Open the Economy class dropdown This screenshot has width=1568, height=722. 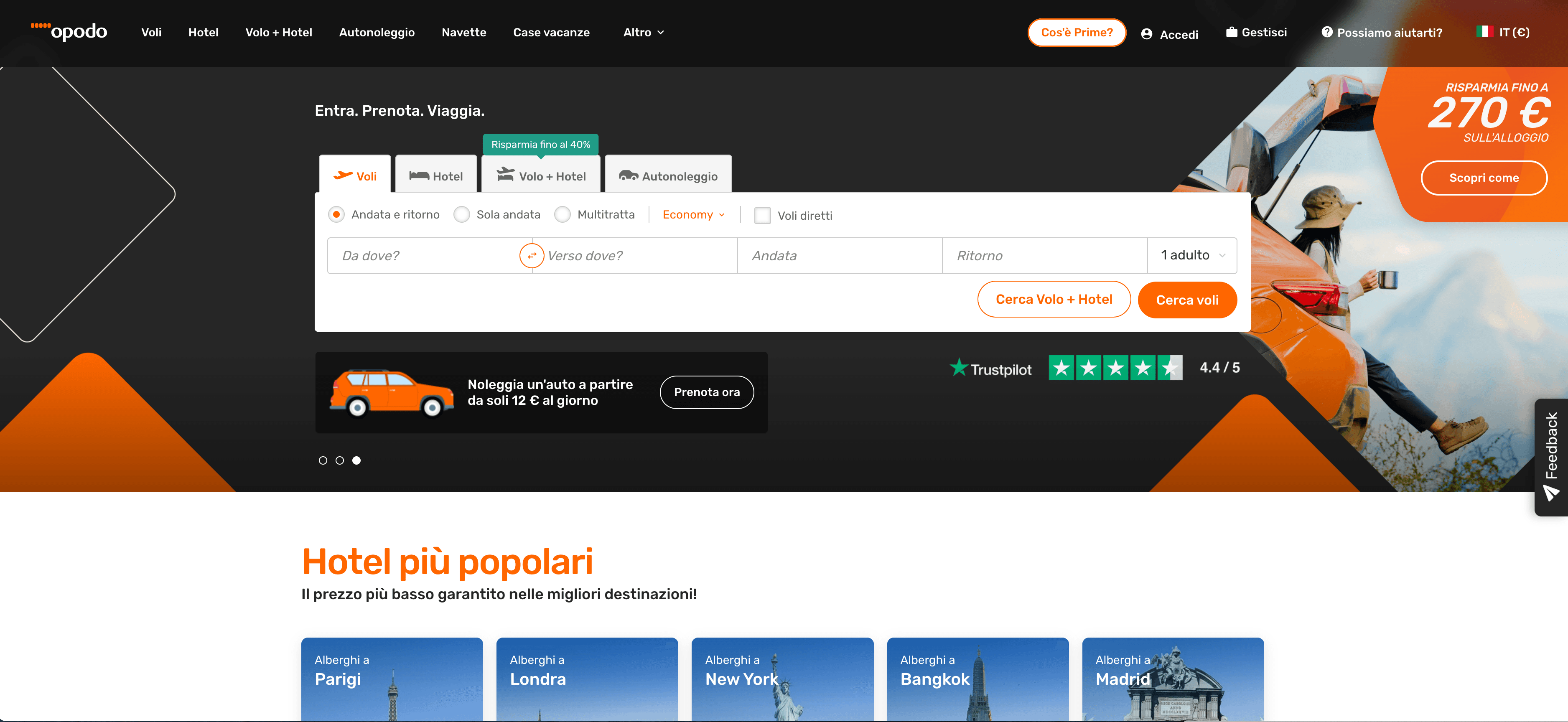[x=693, y=215]
